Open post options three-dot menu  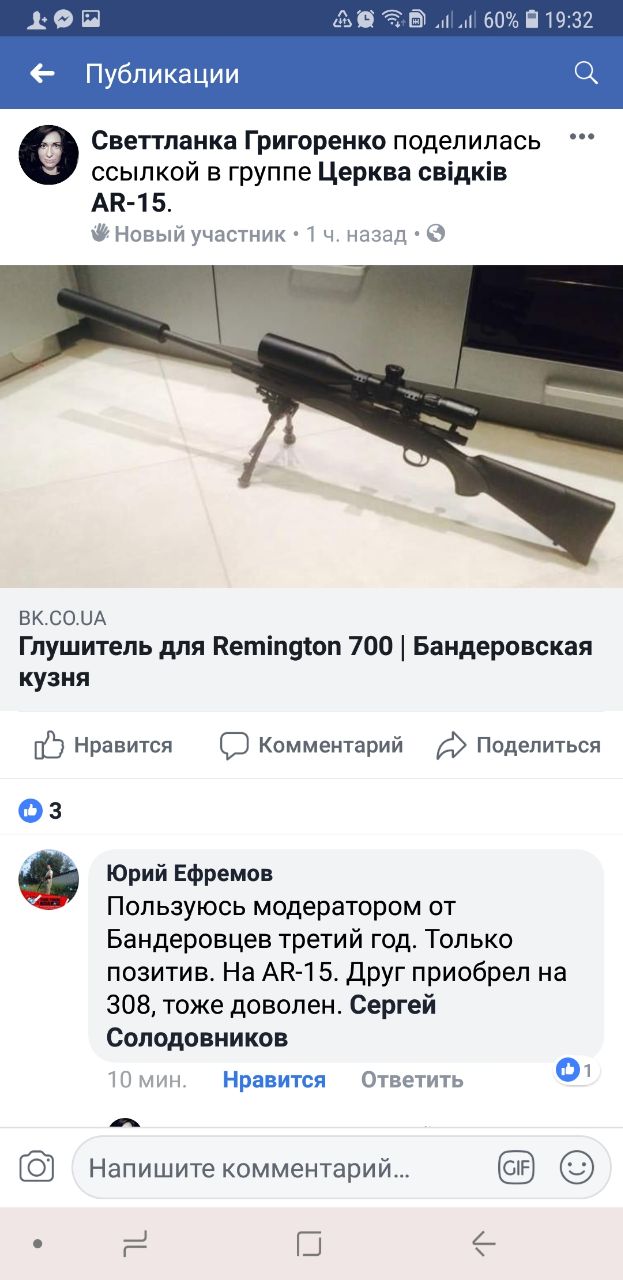click(582, 137)
